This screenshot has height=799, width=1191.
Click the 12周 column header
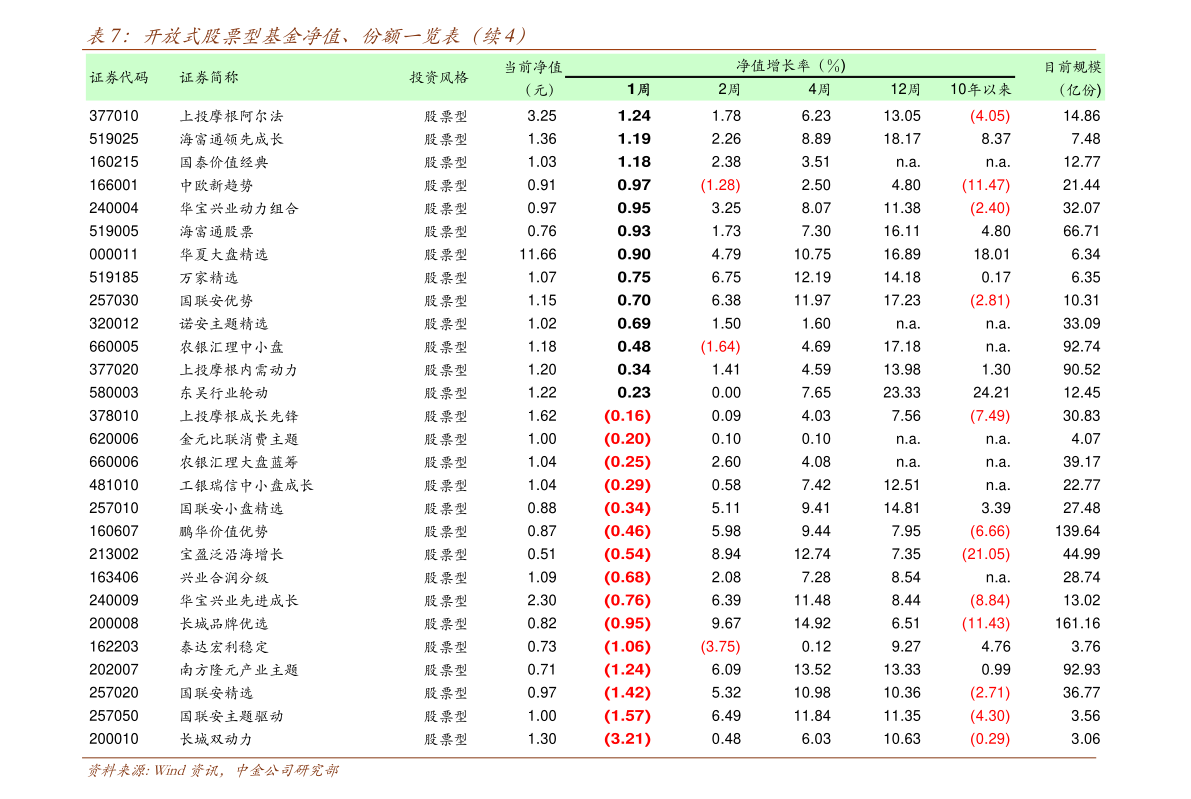(905, 89)
